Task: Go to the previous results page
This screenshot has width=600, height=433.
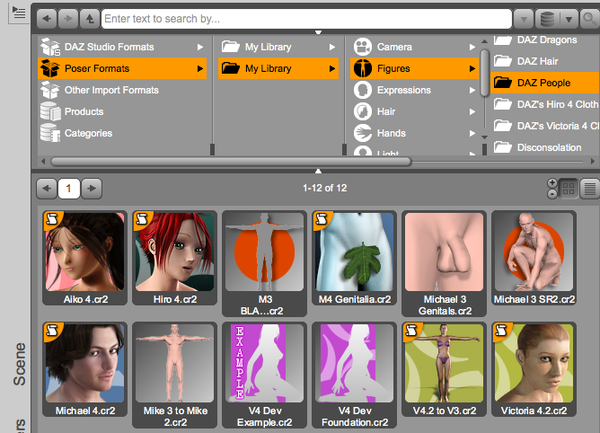Action: point(47,188)
